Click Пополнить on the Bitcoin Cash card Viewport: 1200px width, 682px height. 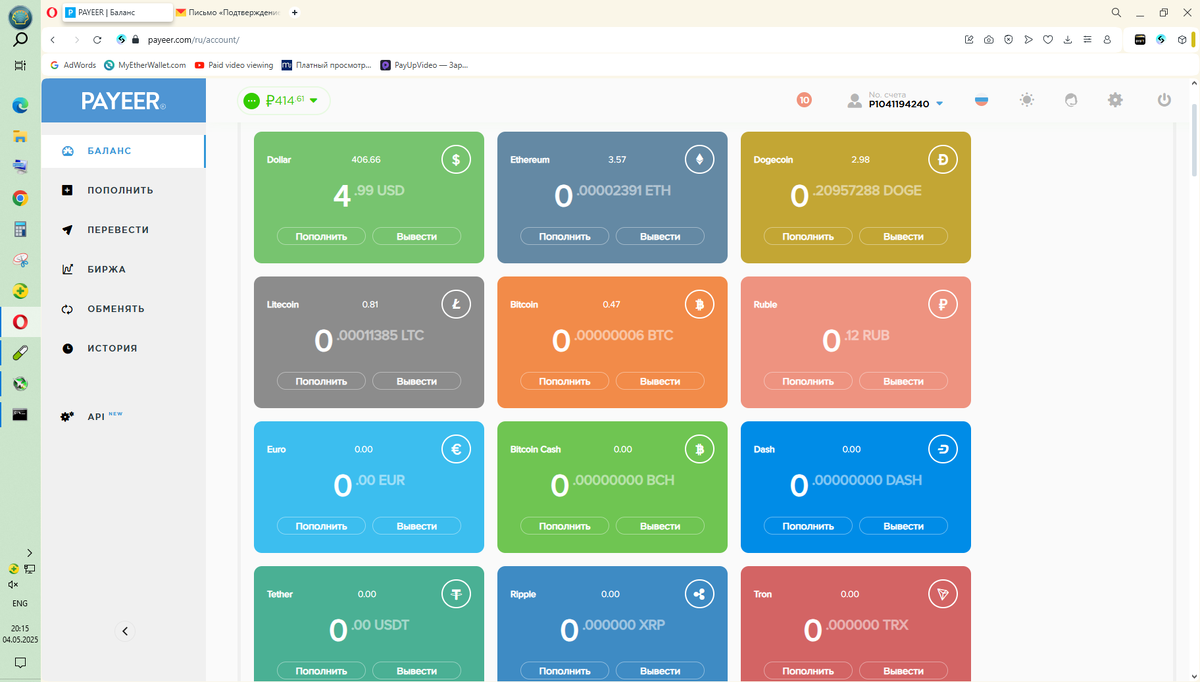[564, 526]
